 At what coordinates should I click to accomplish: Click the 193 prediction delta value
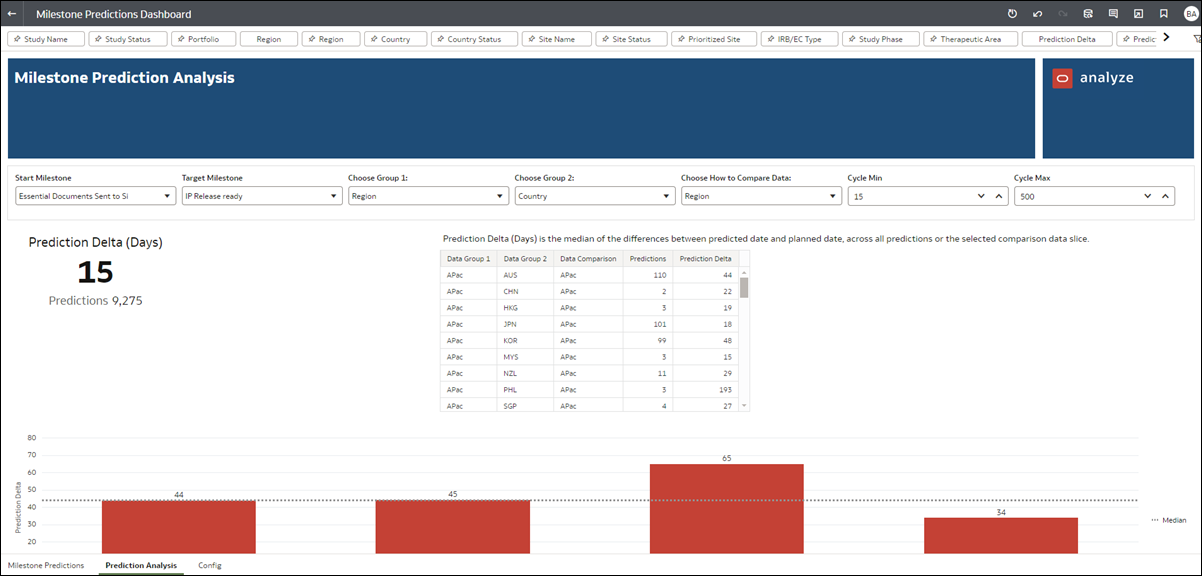tap(725, 390)
